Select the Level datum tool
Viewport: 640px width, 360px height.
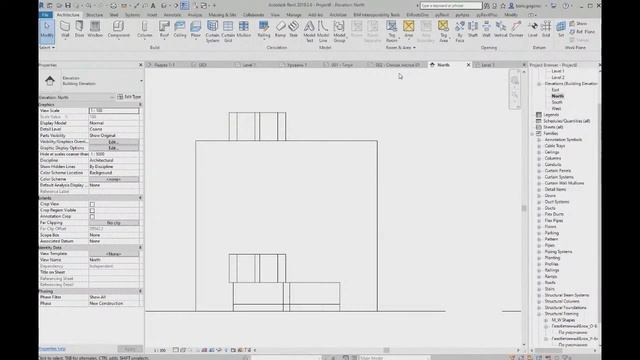coord(533,30)
